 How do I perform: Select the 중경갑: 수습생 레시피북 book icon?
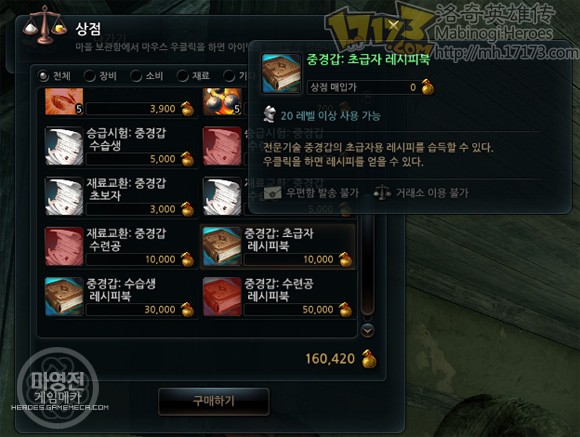tap(64, 297)
